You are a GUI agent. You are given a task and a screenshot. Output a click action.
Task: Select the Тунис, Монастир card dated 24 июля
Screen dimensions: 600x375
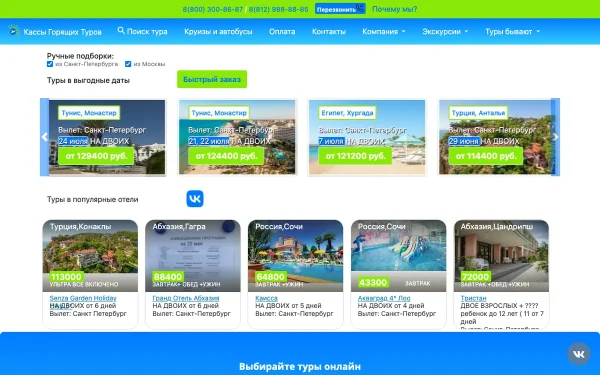tap(107, 137)
